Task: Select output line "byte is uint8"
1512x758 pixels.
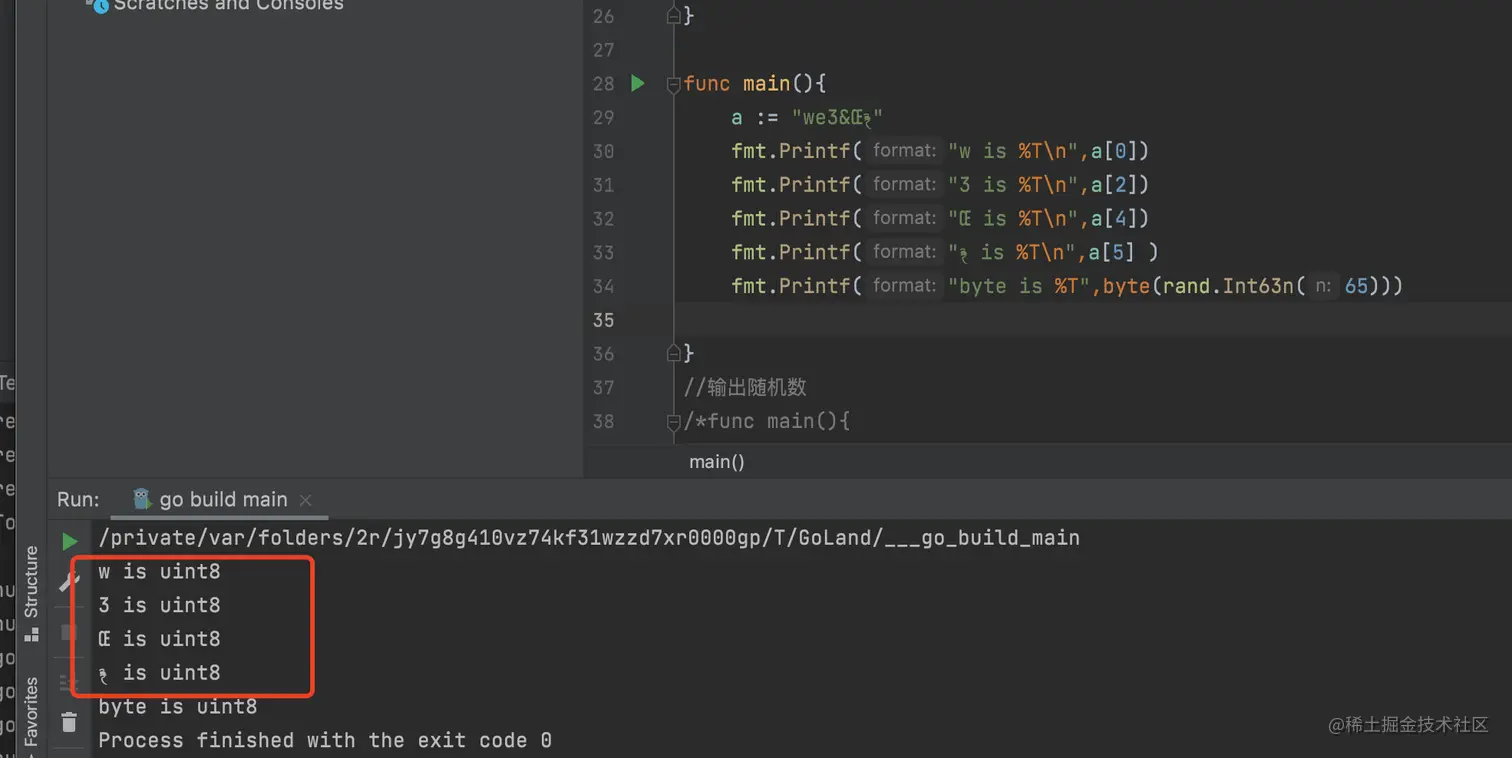Action: [x=178, y=707]
